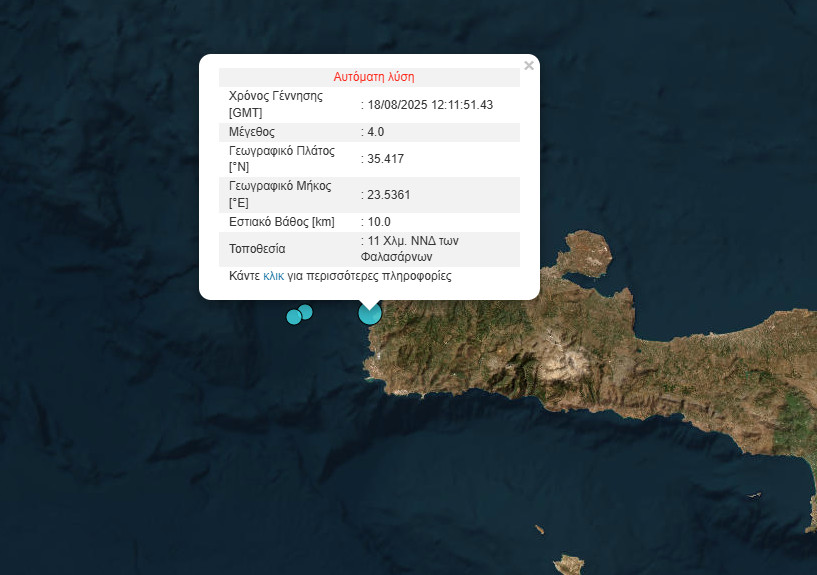Click the Akrotiri peninsula right of the popup
The image size is (817, 575).
coord(585,253)
